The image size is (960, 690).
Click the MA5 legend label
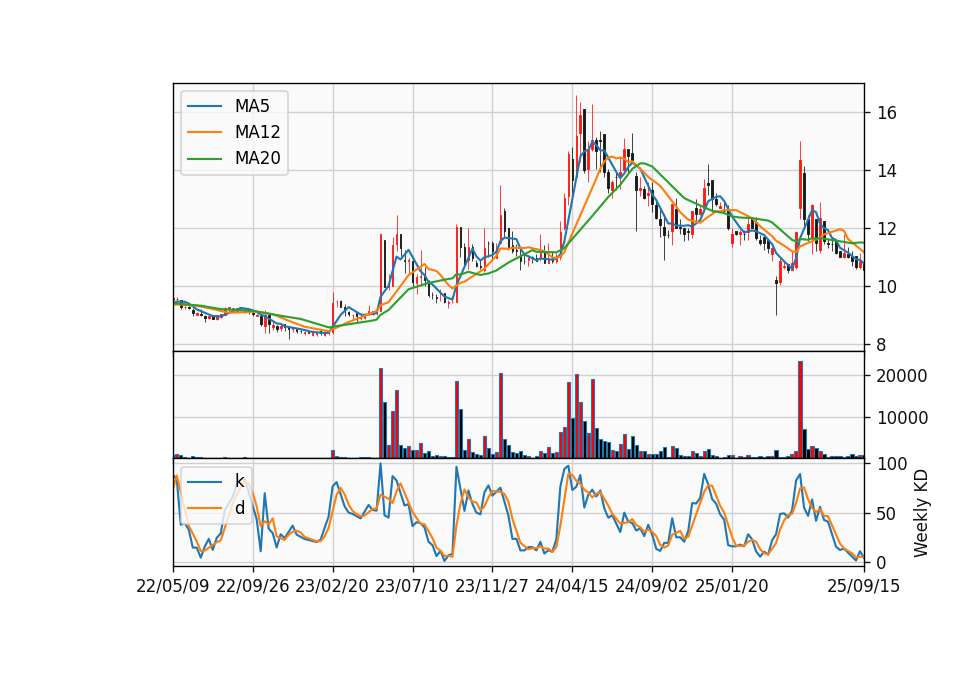pos(252,106)
